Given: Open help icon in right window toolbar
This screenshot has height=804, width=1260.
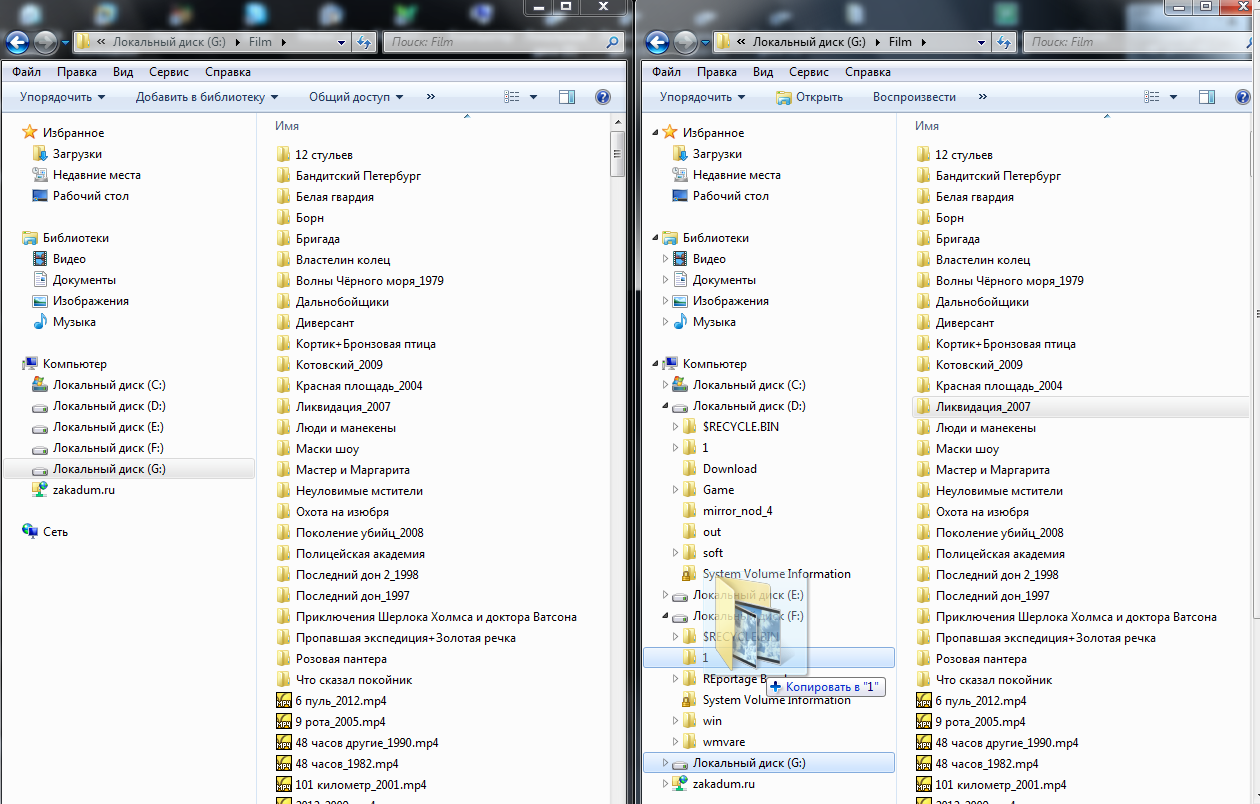Looking at the screenshot, I should 1242,97.
